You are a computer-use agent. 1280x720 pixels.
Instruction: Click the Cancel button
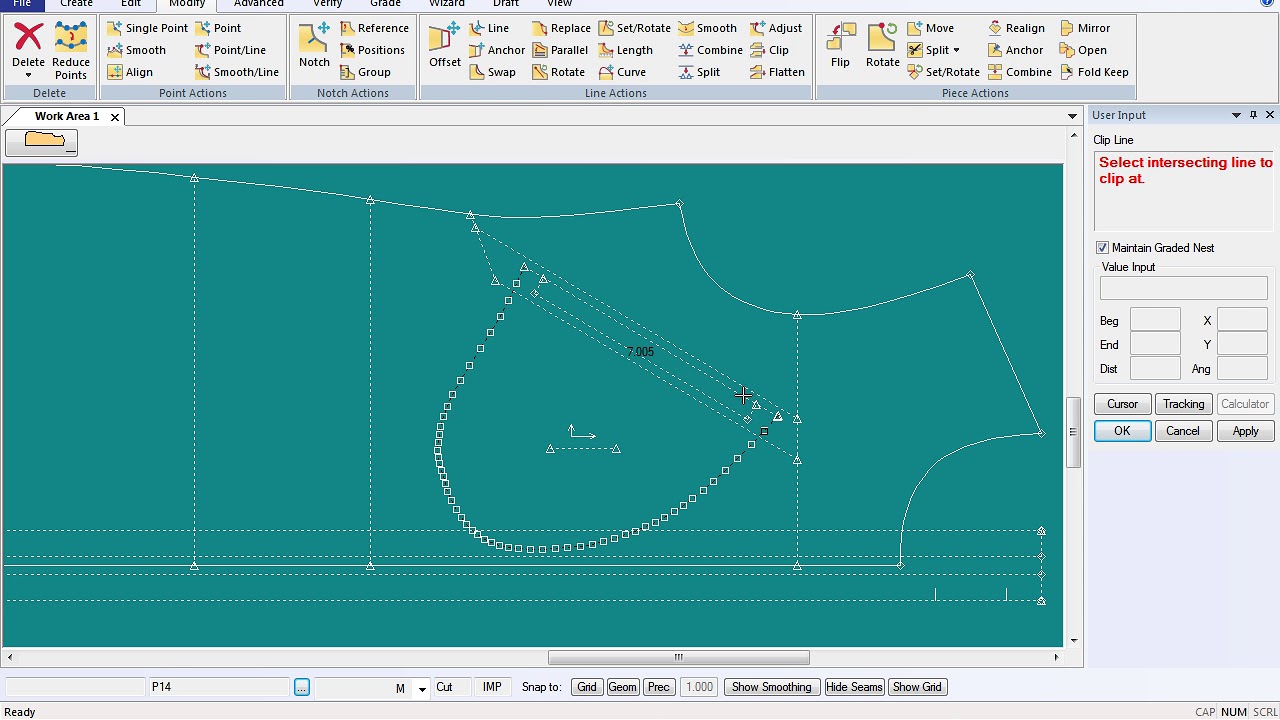tap(1182, 431)
